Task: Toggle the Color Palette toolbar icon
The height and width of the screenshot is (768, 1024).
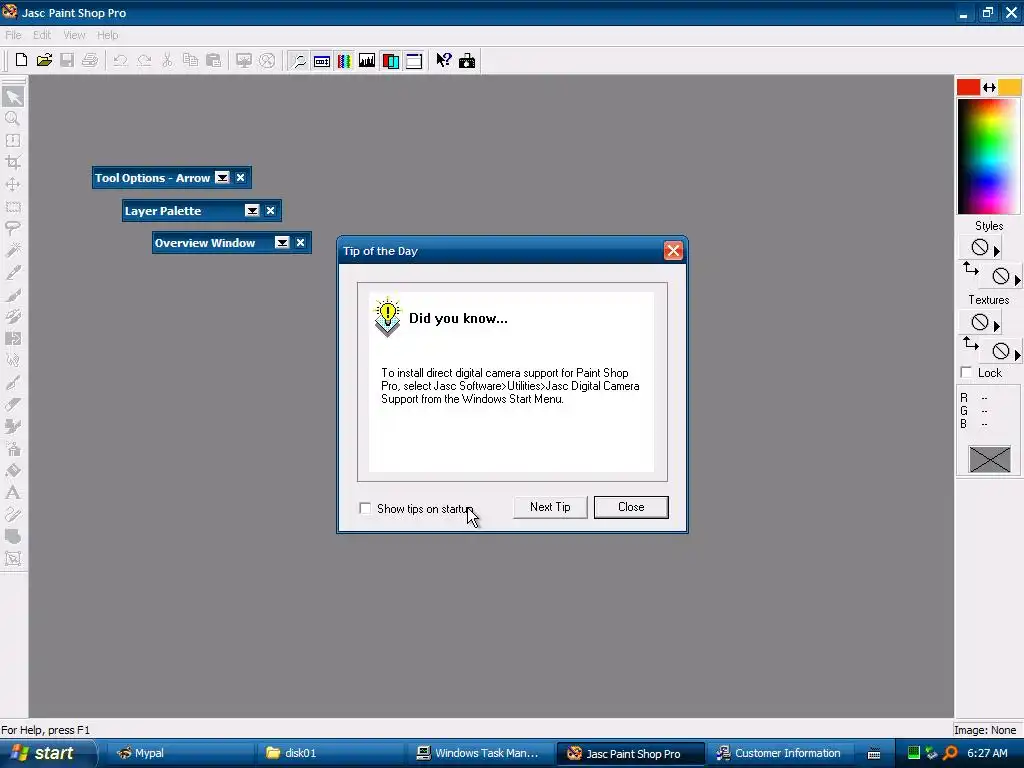Action: tap(344, 61)
